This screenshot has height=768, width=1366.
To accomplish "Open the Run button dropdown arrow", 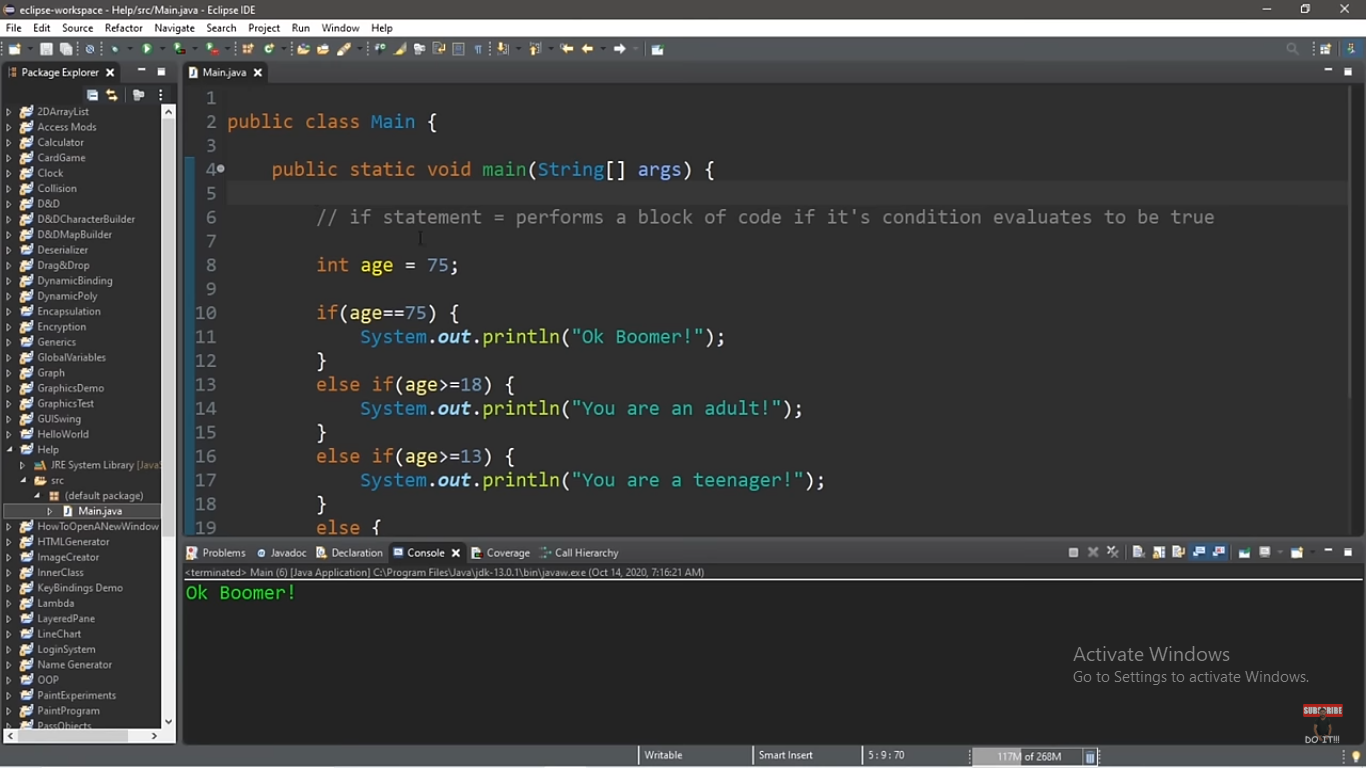I will 162,49.
